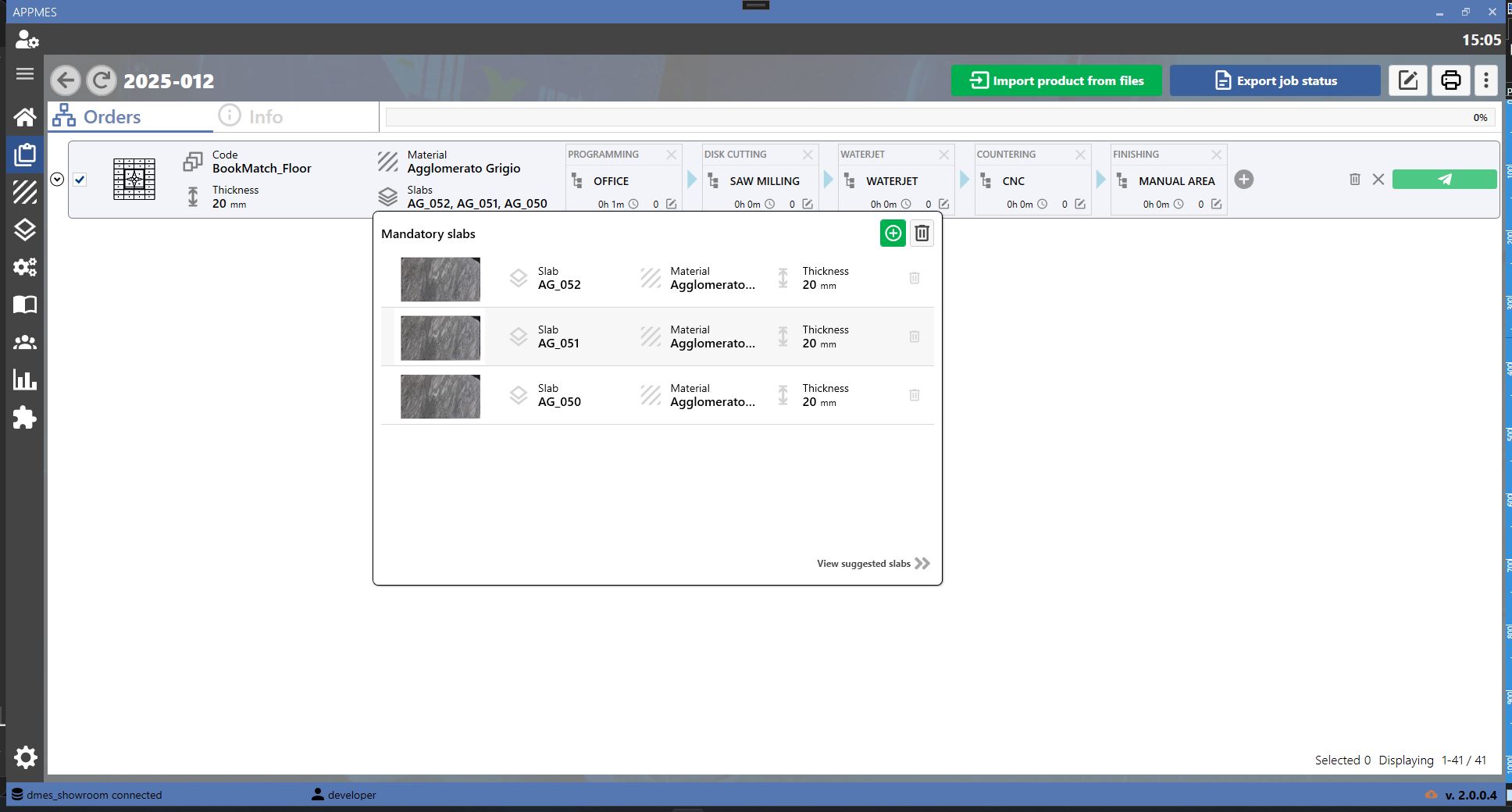This screenshot has width=1512, height=812.
Task: Open the slabs layers icon in sidebar
Action: click(25, 230)
